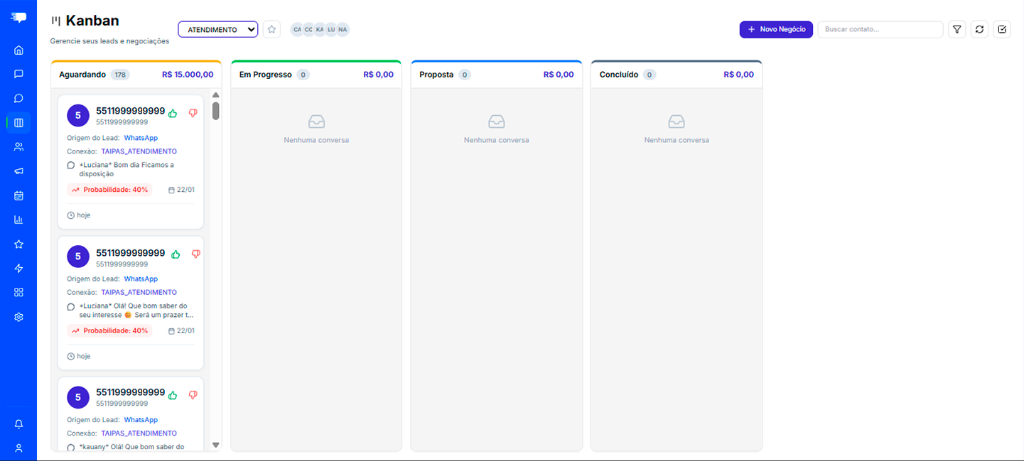This screenshot has height=461, width=1024.
Task: Open the settings gear icon in sidebar
Action: (19, 317)
